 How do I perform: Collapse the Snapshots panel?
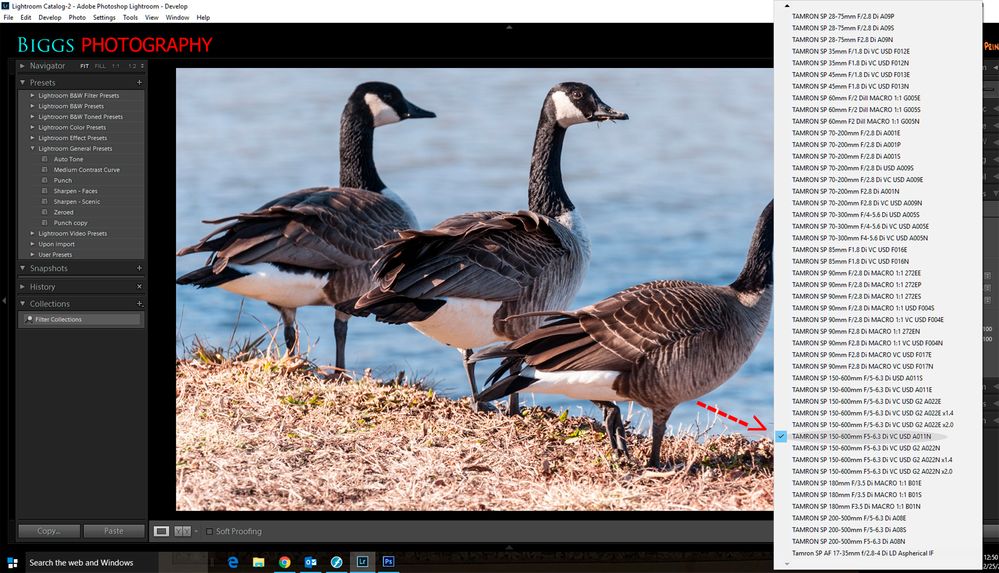(x=22, y=268)
